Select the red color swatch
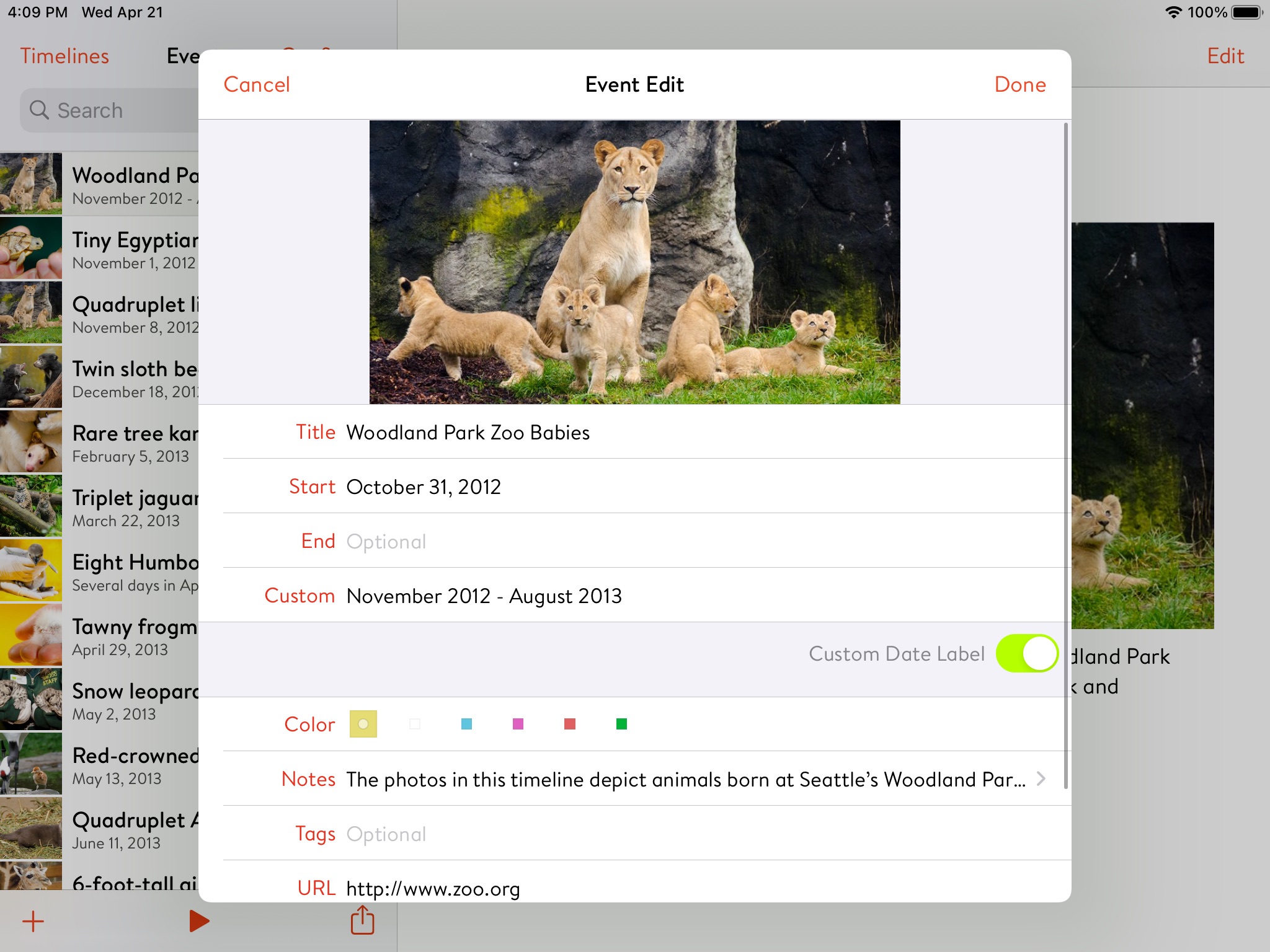The height and width of the screenshot is (952, 1270). pos(570,725)
